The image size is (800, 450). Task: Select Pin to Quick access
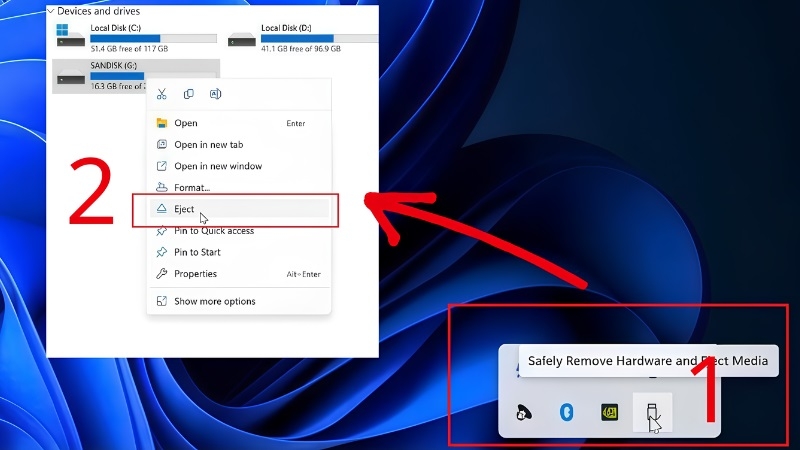pyautogui.click(x=239, y=231)
